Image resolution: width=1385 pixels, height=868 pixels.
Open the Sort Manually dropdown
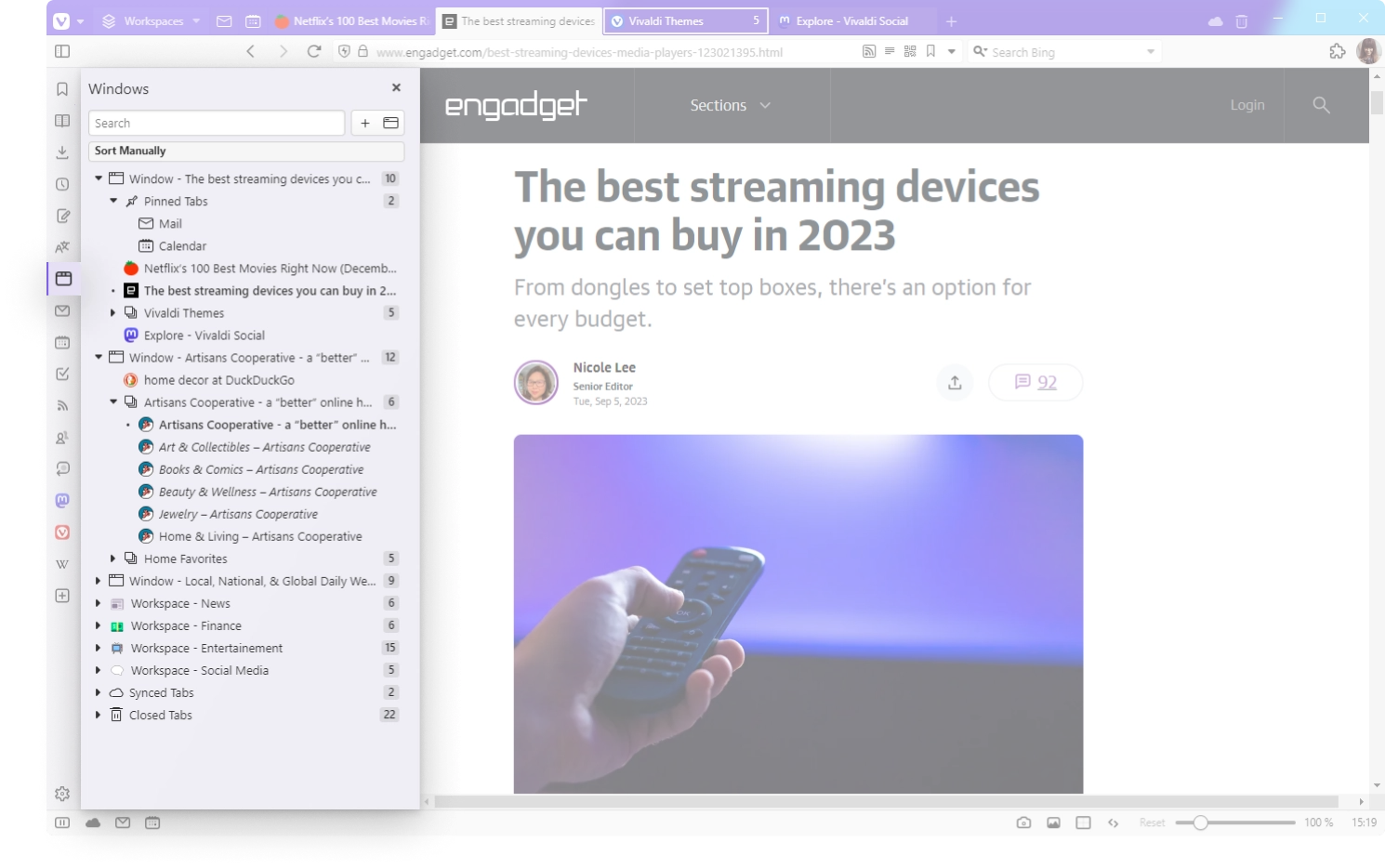click(x=246, y=151)
